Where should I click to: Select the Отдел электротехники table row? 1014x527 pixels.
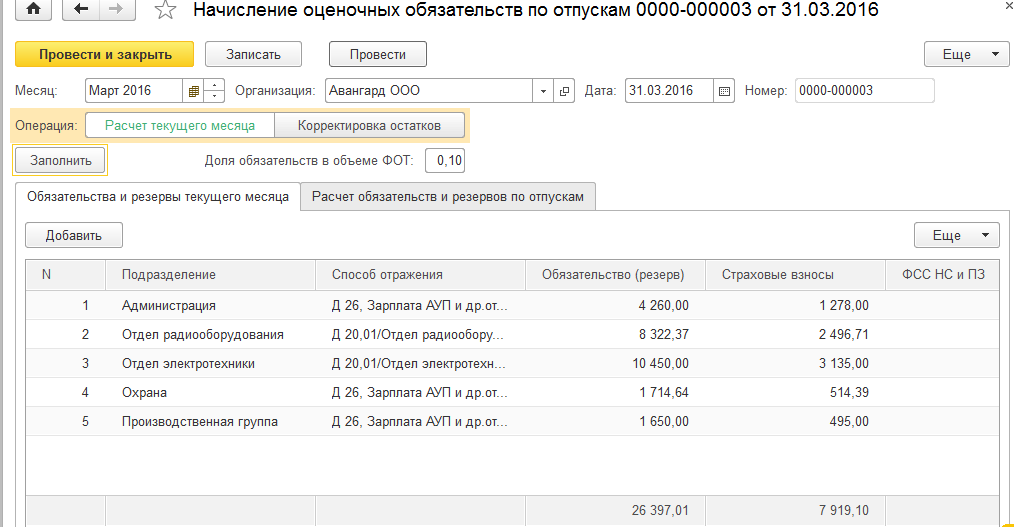(x=188, y=363)
